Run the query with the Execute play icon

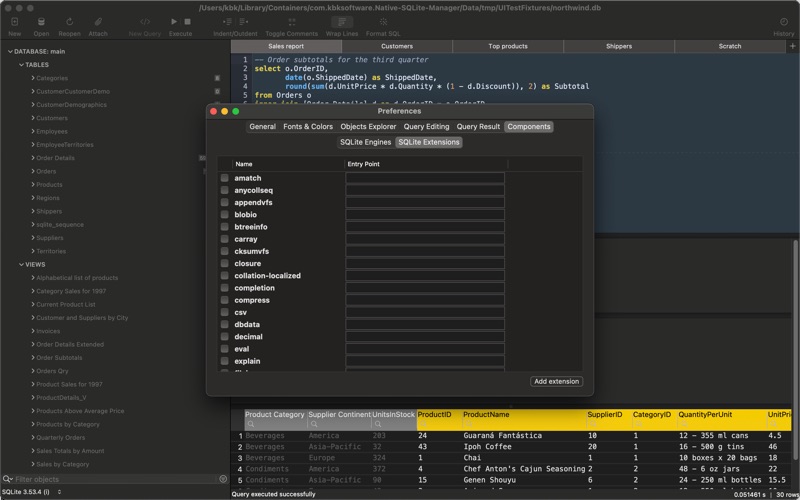pos(174,21)
